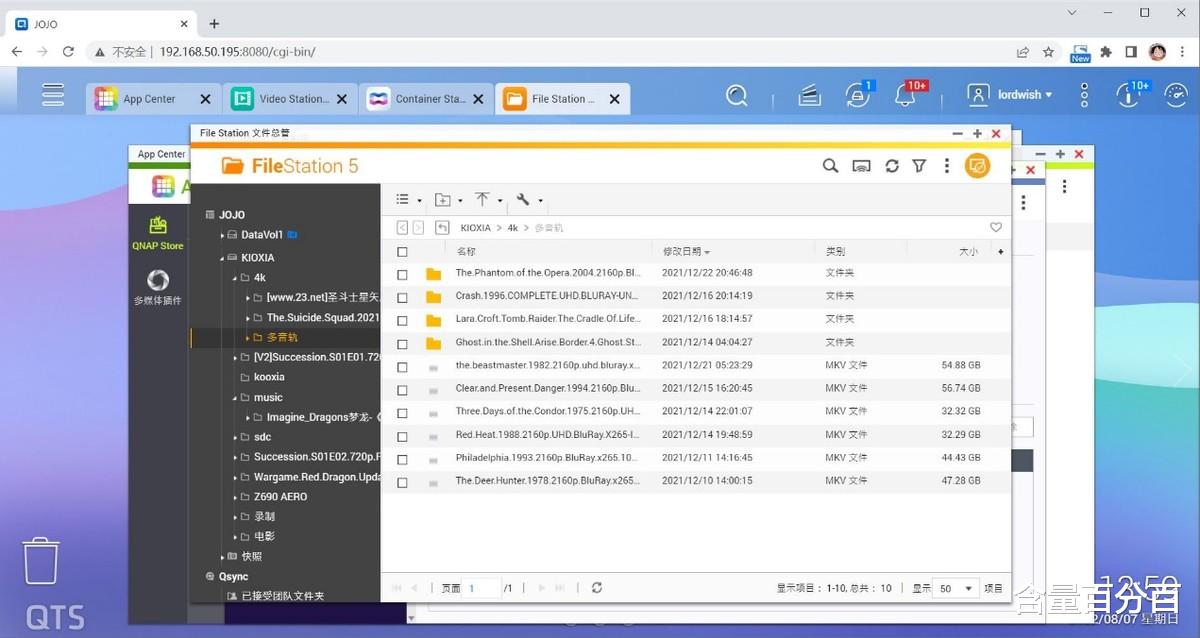Open QNAP Store in App Center sidebar
Image resolution: width=1200 pixels, height=638 pixels.
pyautogui.click(x=158, y=233)
